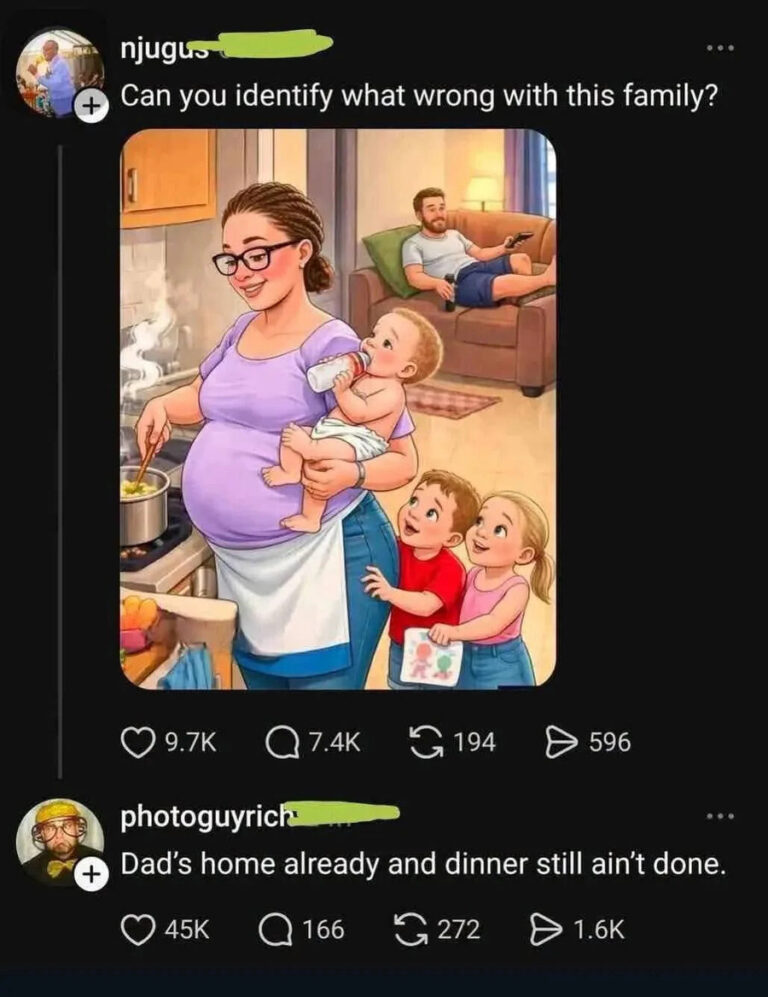Open the more options menu on photoguyrich's reply
Image resolution: width=768 pixels, height=997 pixels.
719,816
